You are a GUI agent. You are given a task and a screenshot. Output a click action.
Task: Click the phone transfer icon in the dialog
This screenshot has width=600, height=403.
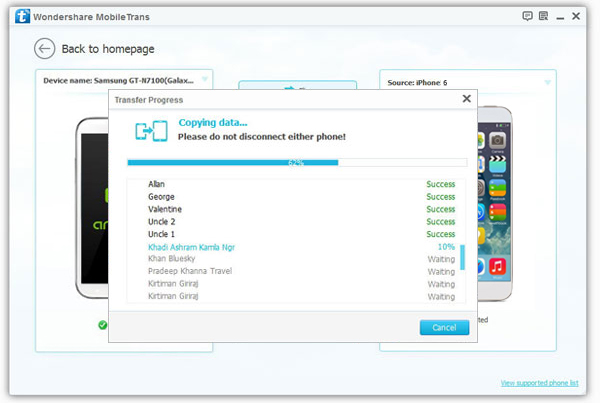(x=152, y=131)
